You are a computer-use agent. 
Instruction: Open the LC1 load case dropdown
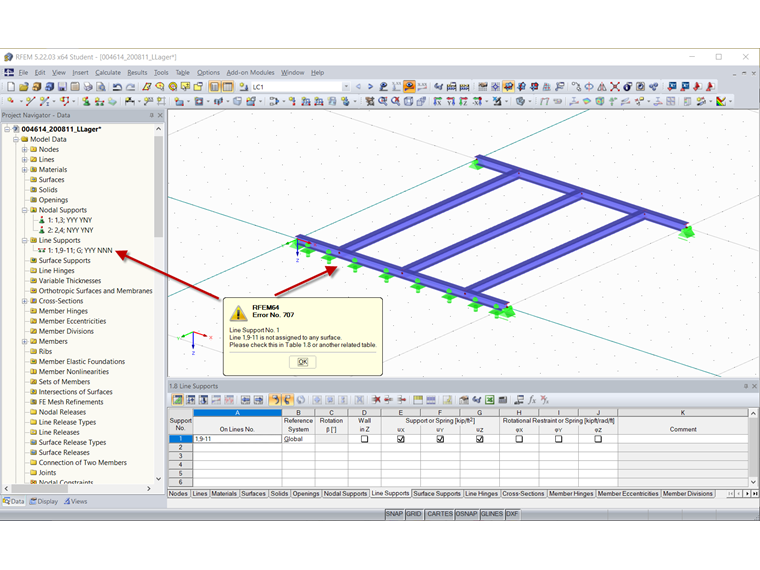pyautogui.click(x=346, y=87)
